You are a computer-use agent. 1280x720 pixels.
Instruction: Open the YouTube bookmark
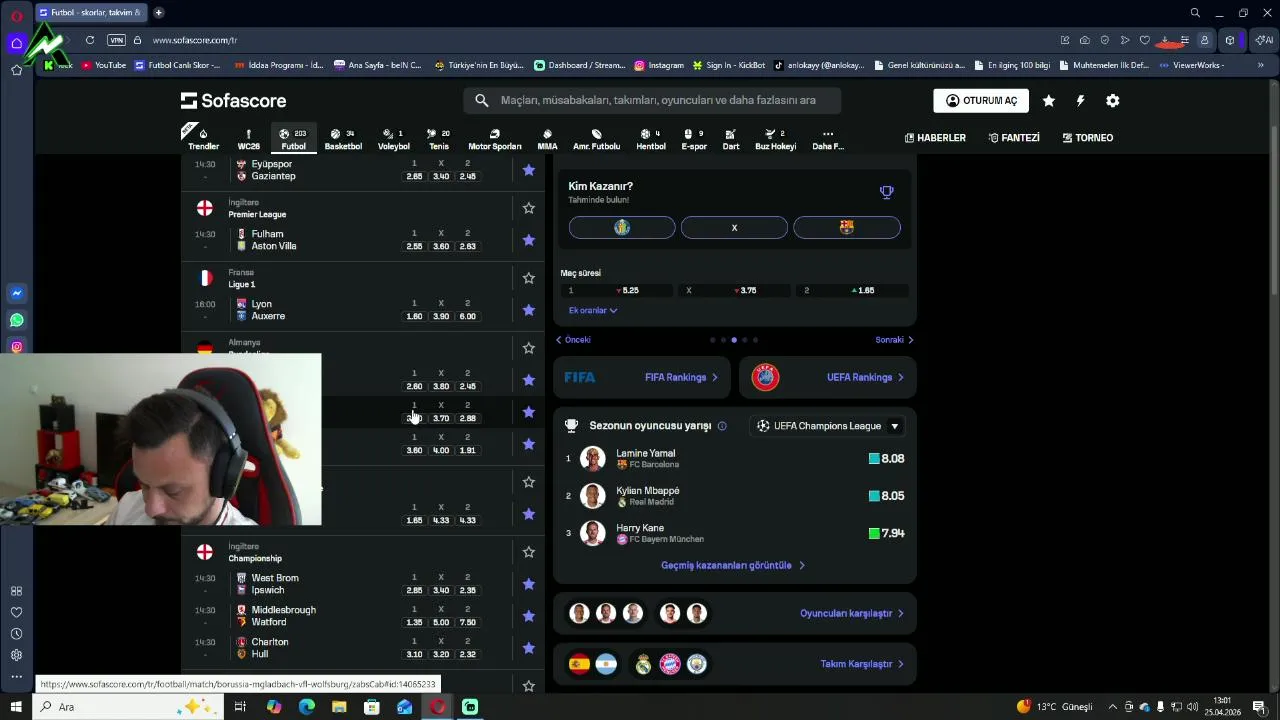tap(104, 65)
